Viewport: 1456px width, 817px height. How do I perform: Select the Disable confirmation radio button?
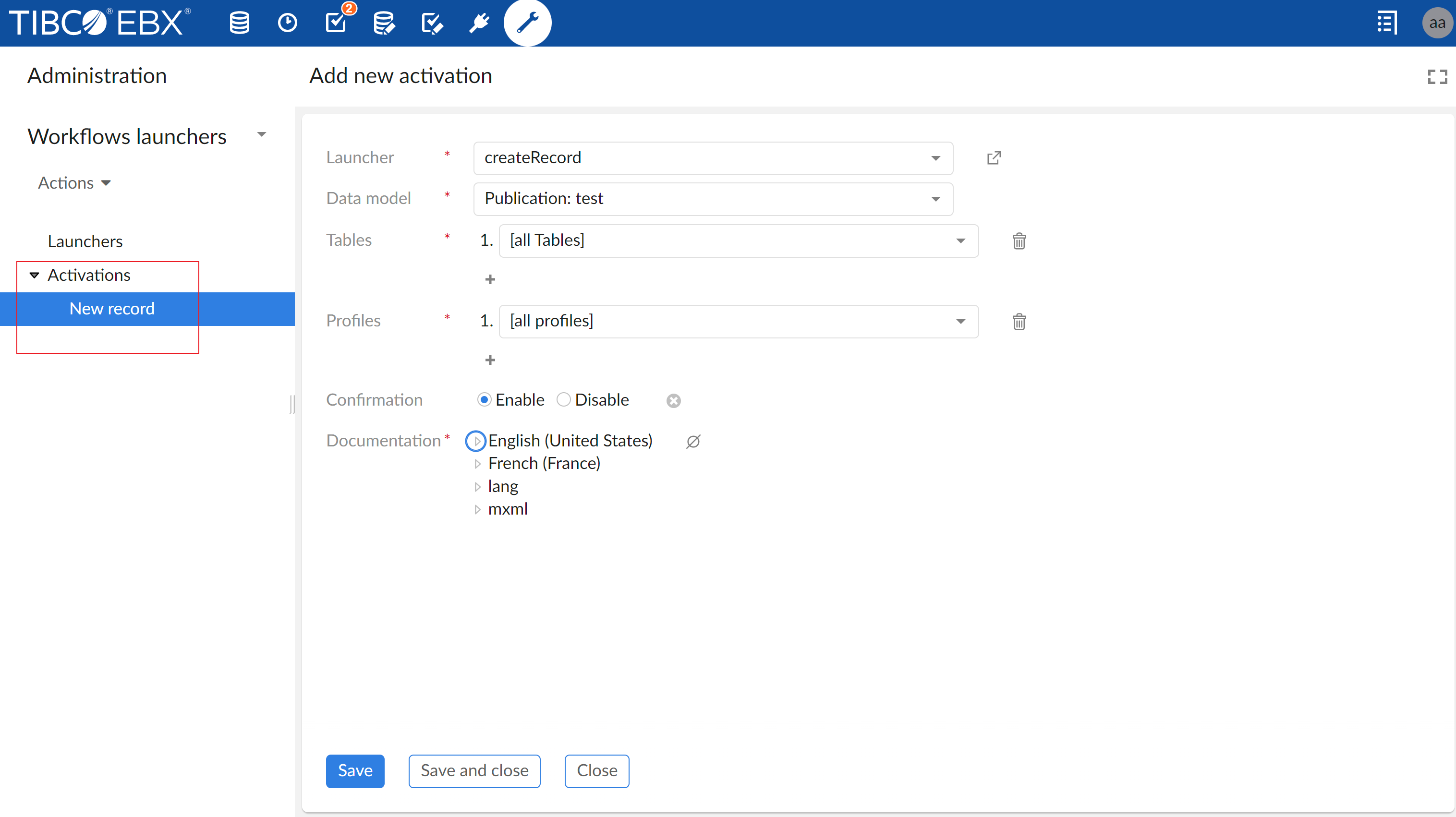[x=563, y=400]
